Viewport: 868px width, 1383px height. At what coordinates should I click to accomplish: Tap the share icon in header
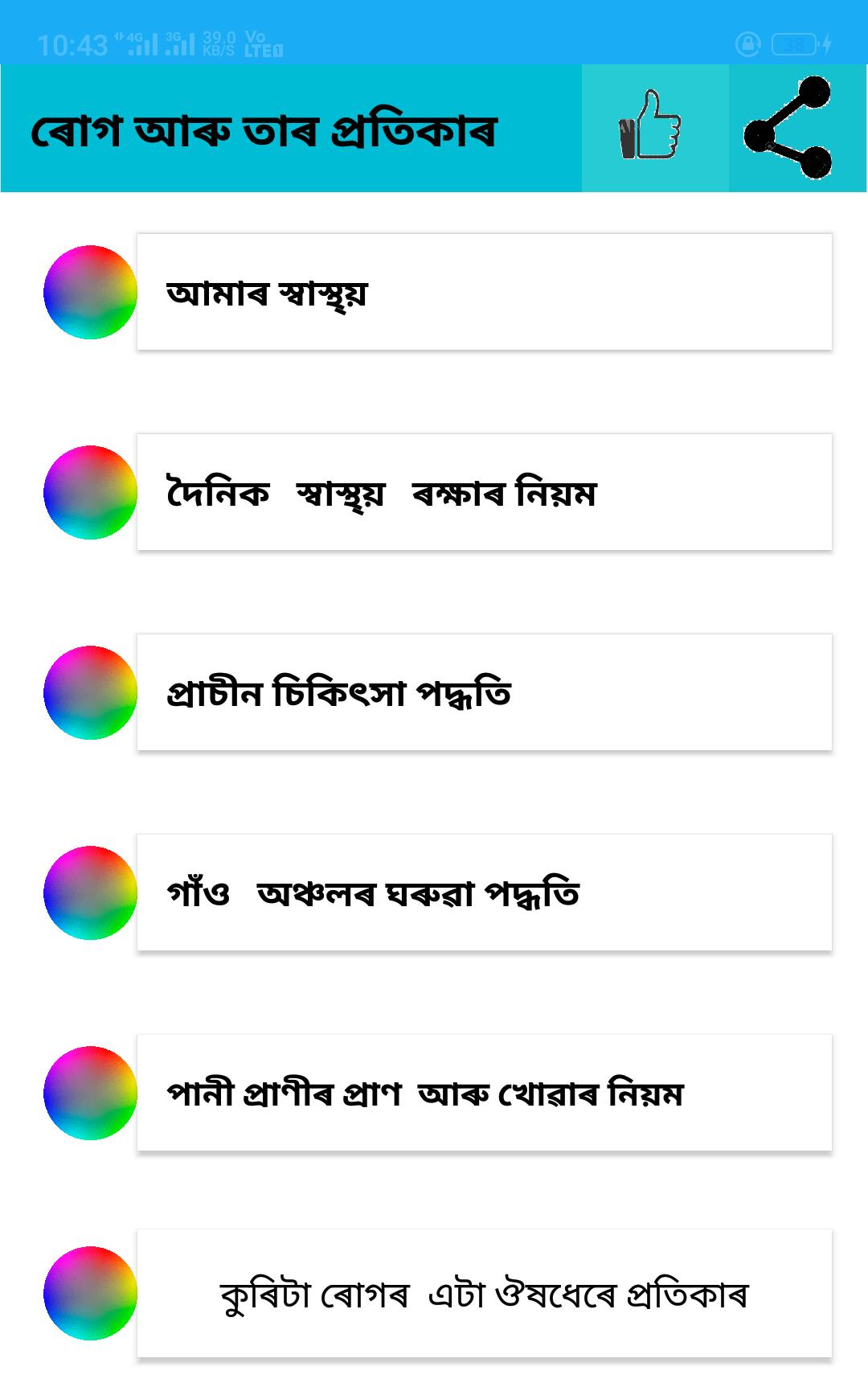point(788,128)
